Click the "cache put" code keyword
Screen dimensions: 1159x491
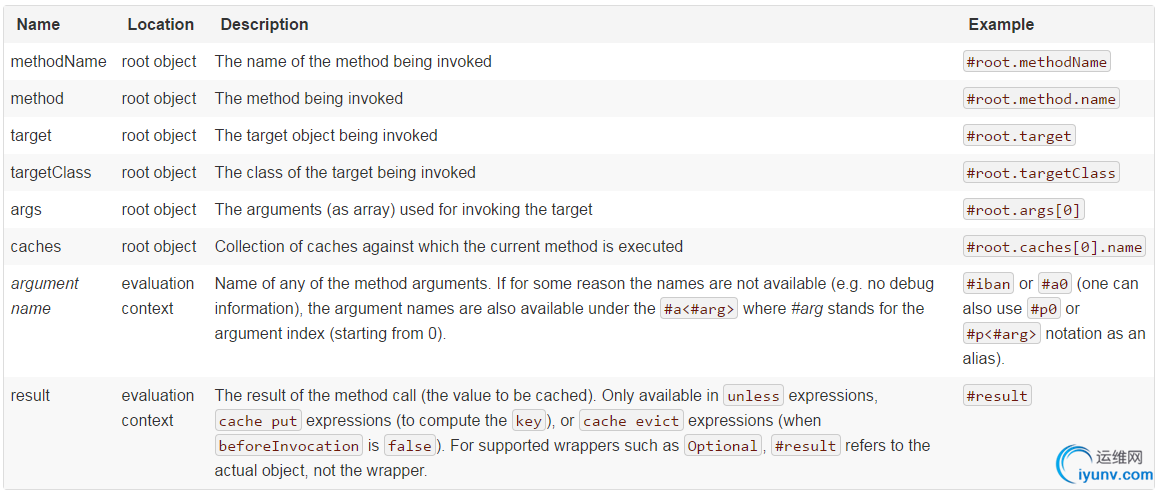point(259,421)
